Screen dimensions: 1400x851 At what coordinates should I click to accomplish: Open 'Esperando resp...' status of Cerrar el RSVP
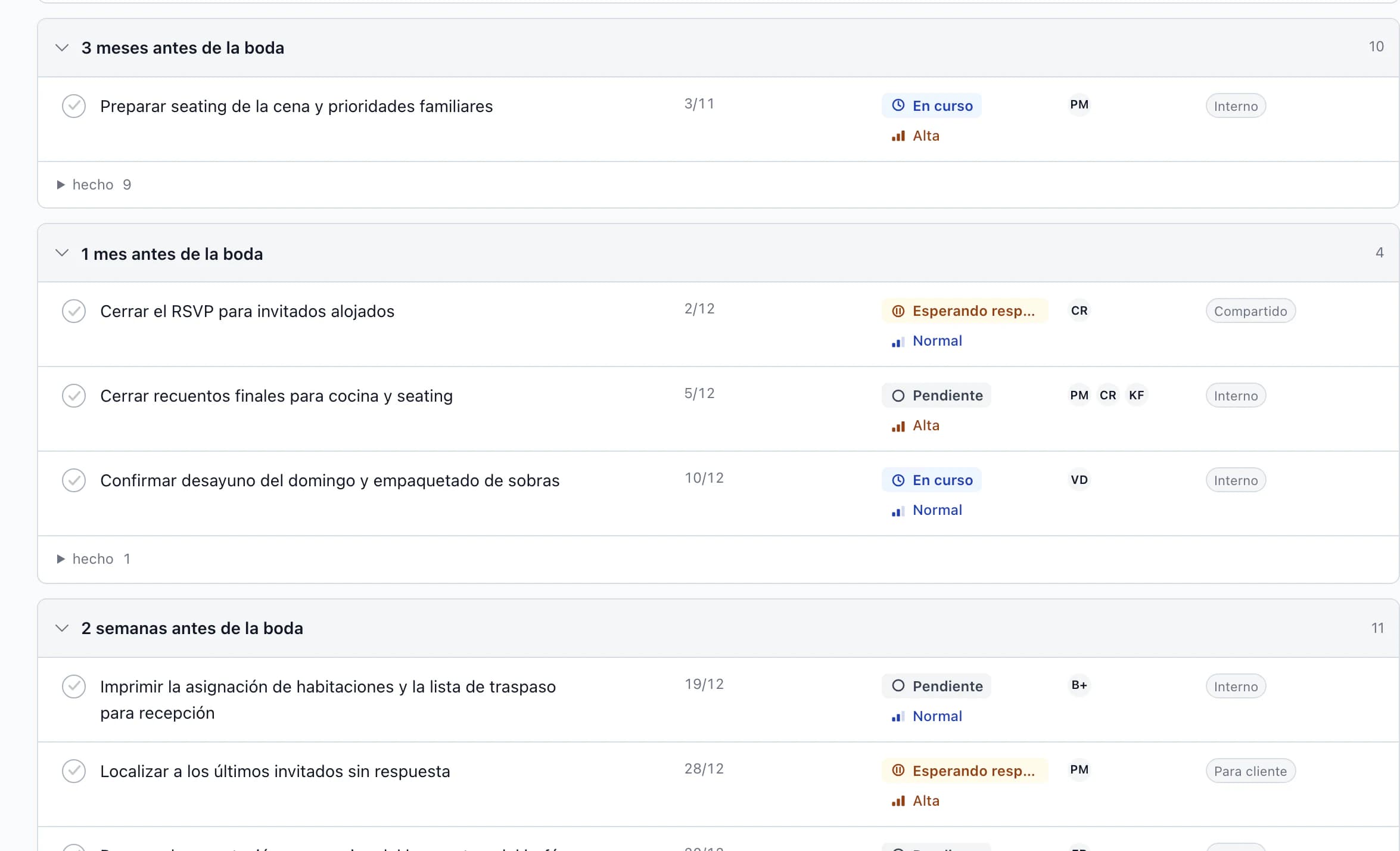point(965,310)
